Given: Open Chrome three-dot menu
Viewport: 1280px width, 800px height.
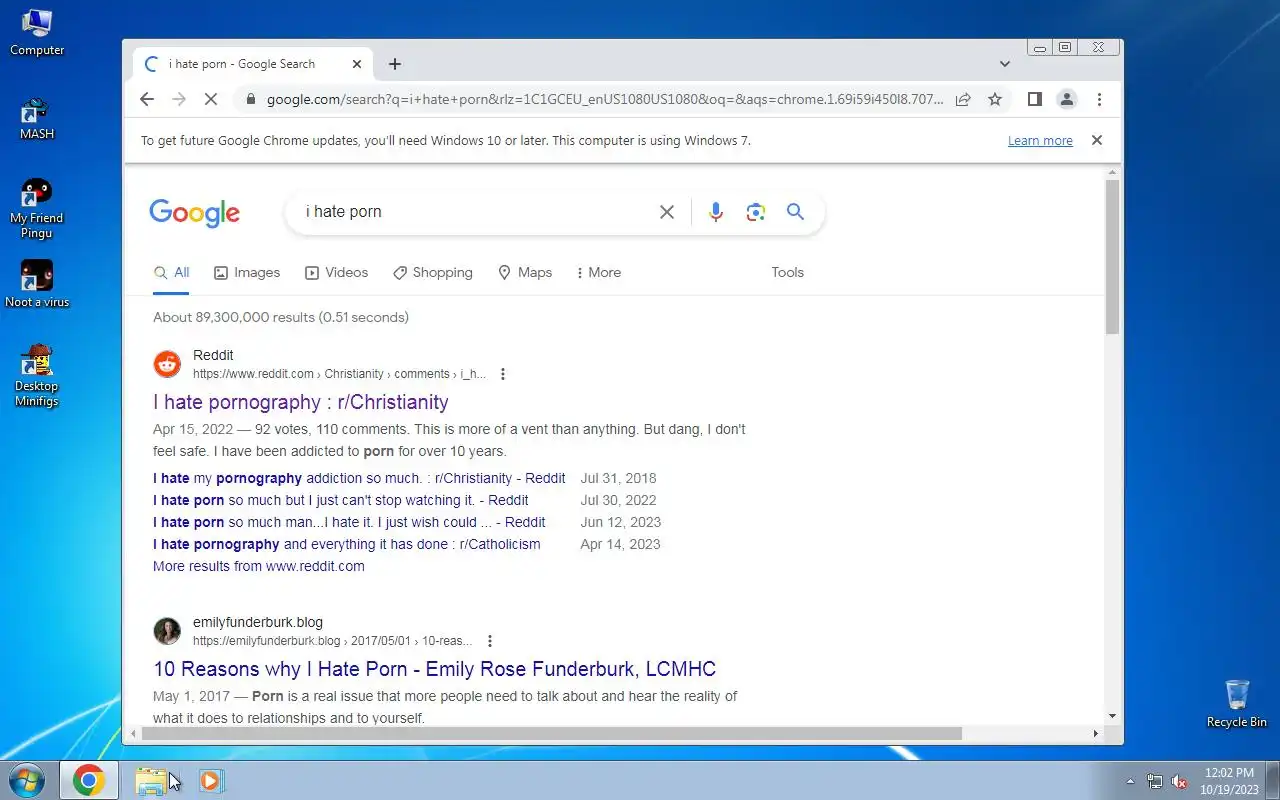Looking at the screenshot, I should tap(1099, 99).
